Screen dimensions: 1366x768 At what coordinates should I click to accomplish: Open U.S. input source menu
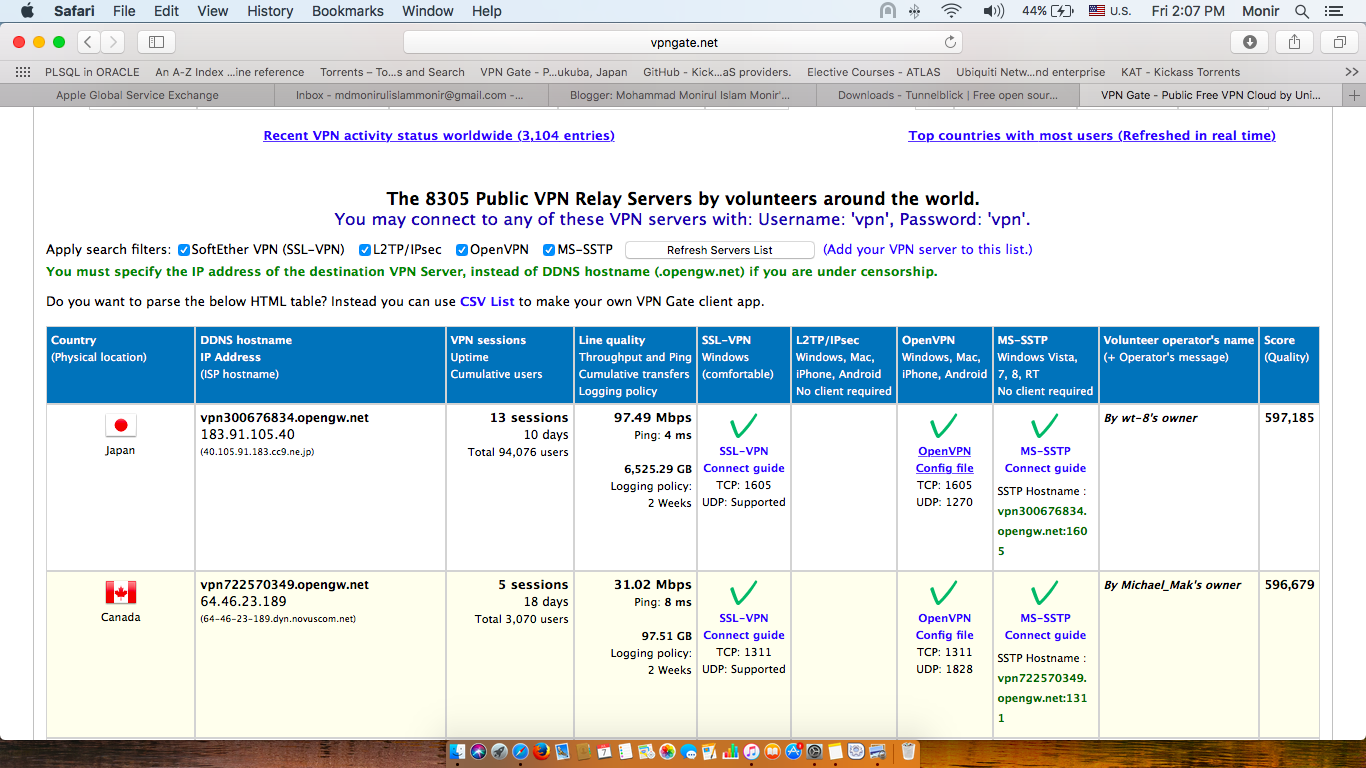(1109, 11)
